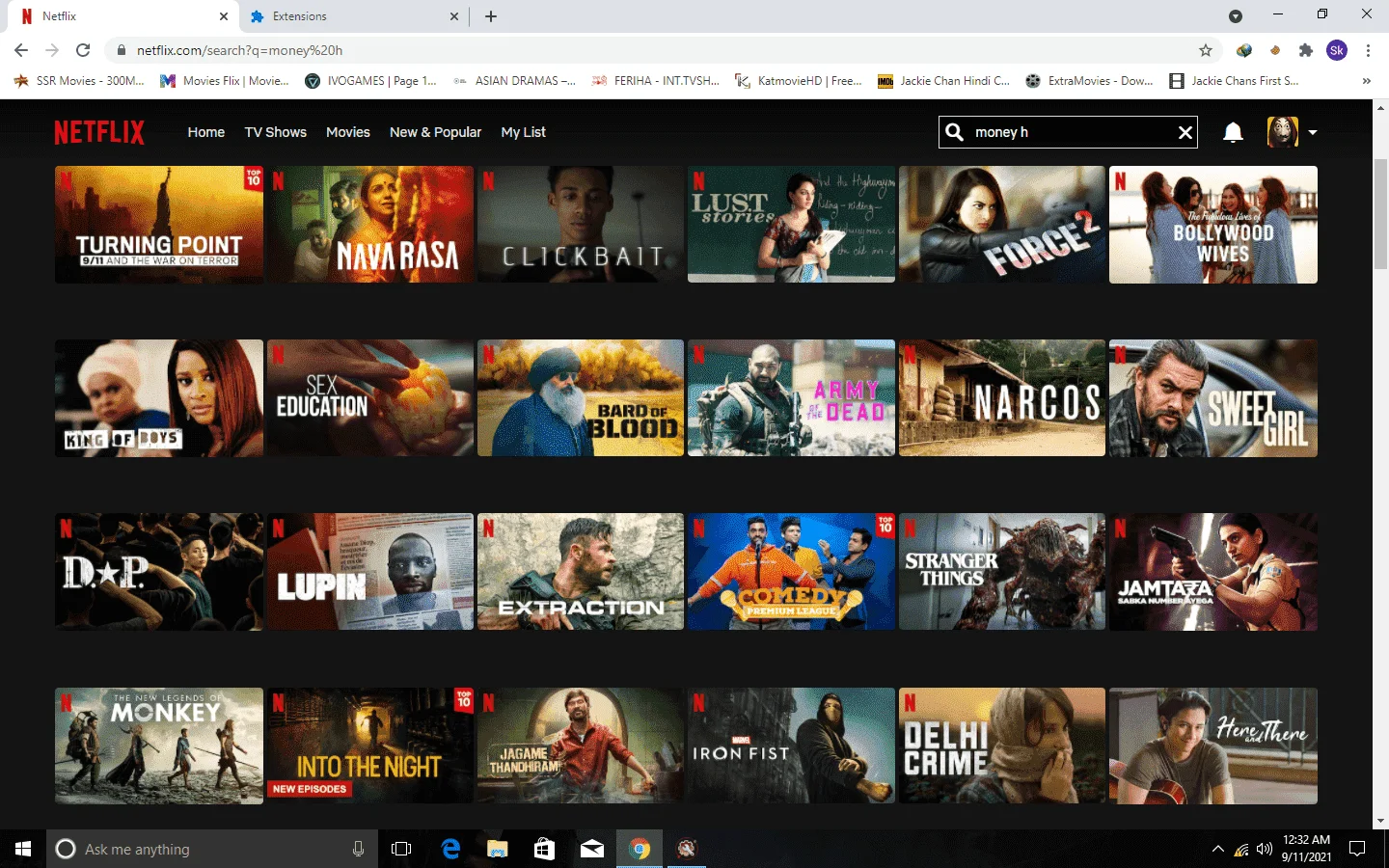The height and width of the screenshot is (868, 1389).
Task: Open the New & Popular section
Action: pos(435,132)
